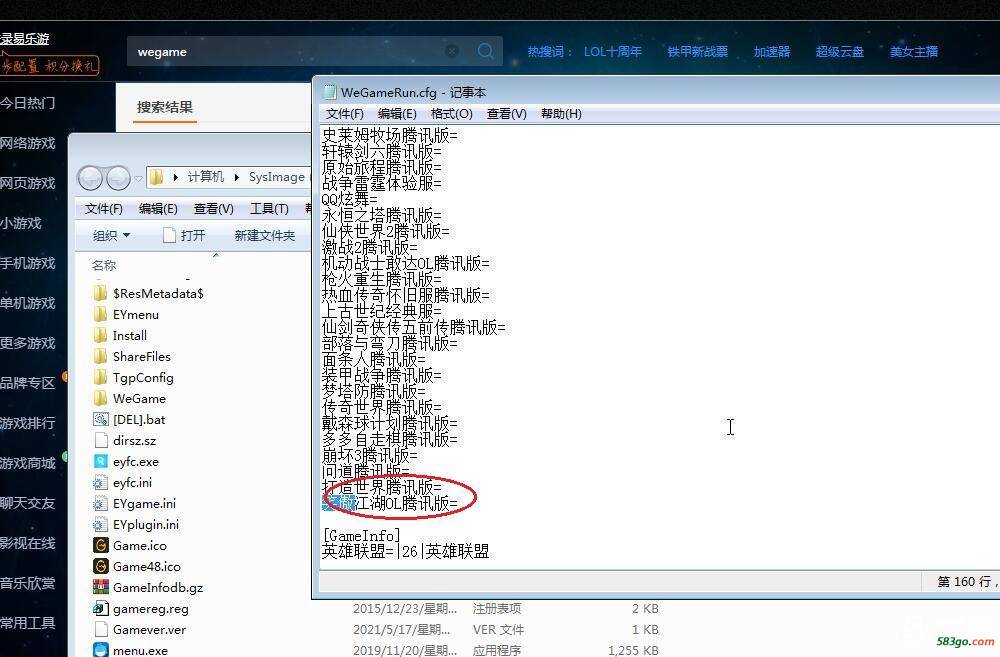
Task: Click the Notepad icon in the title bar
Action: [x=329, y=92]
